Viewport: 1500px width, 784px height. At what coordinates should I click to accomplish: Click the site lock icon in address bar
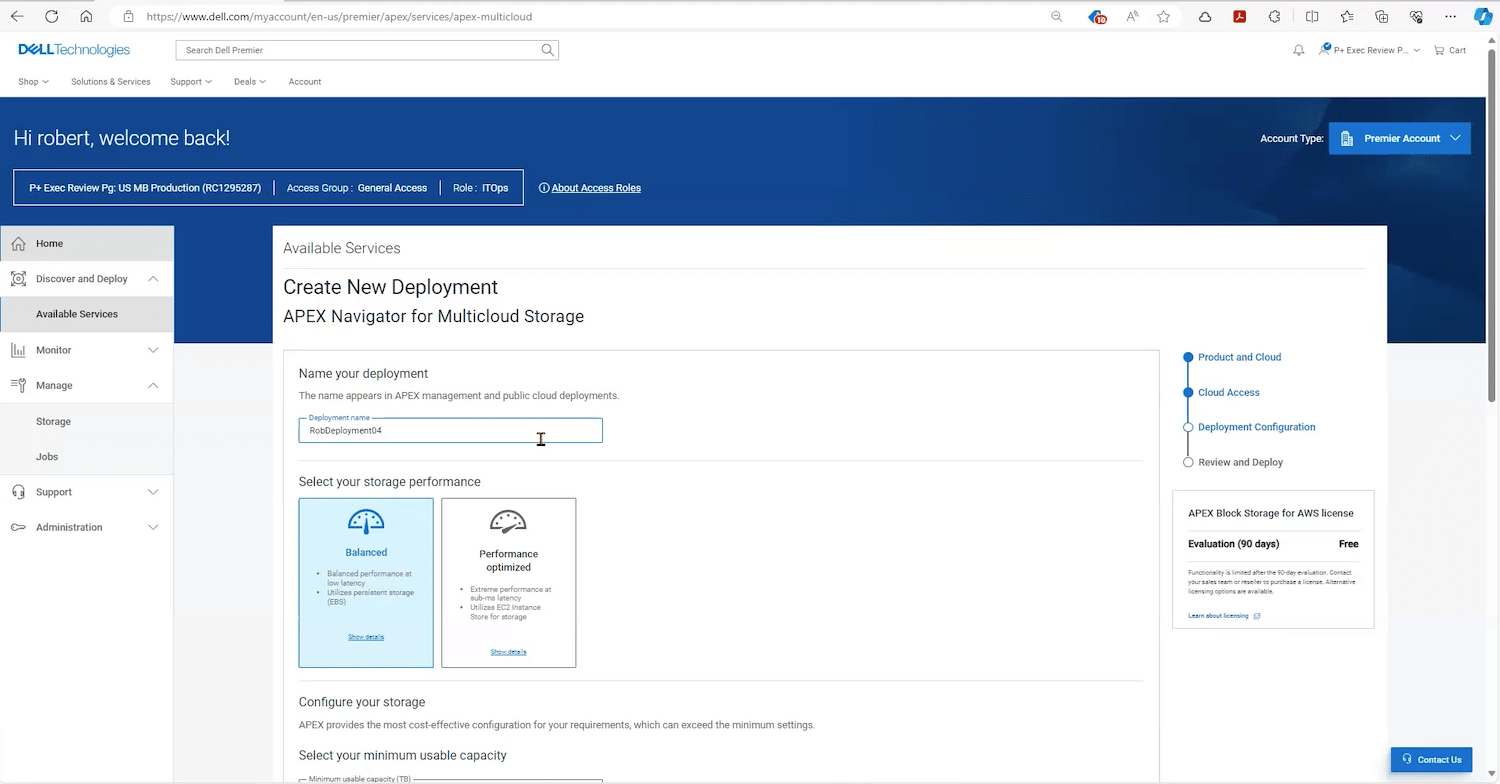[127, 17]
